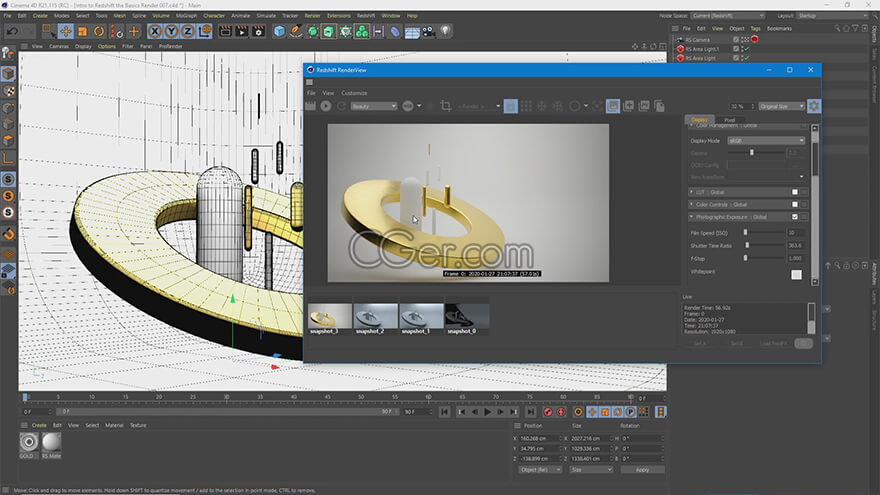Select the snapshot_3 thumbnail
This screenshot has width=880, height=495.
click(330, 317)
